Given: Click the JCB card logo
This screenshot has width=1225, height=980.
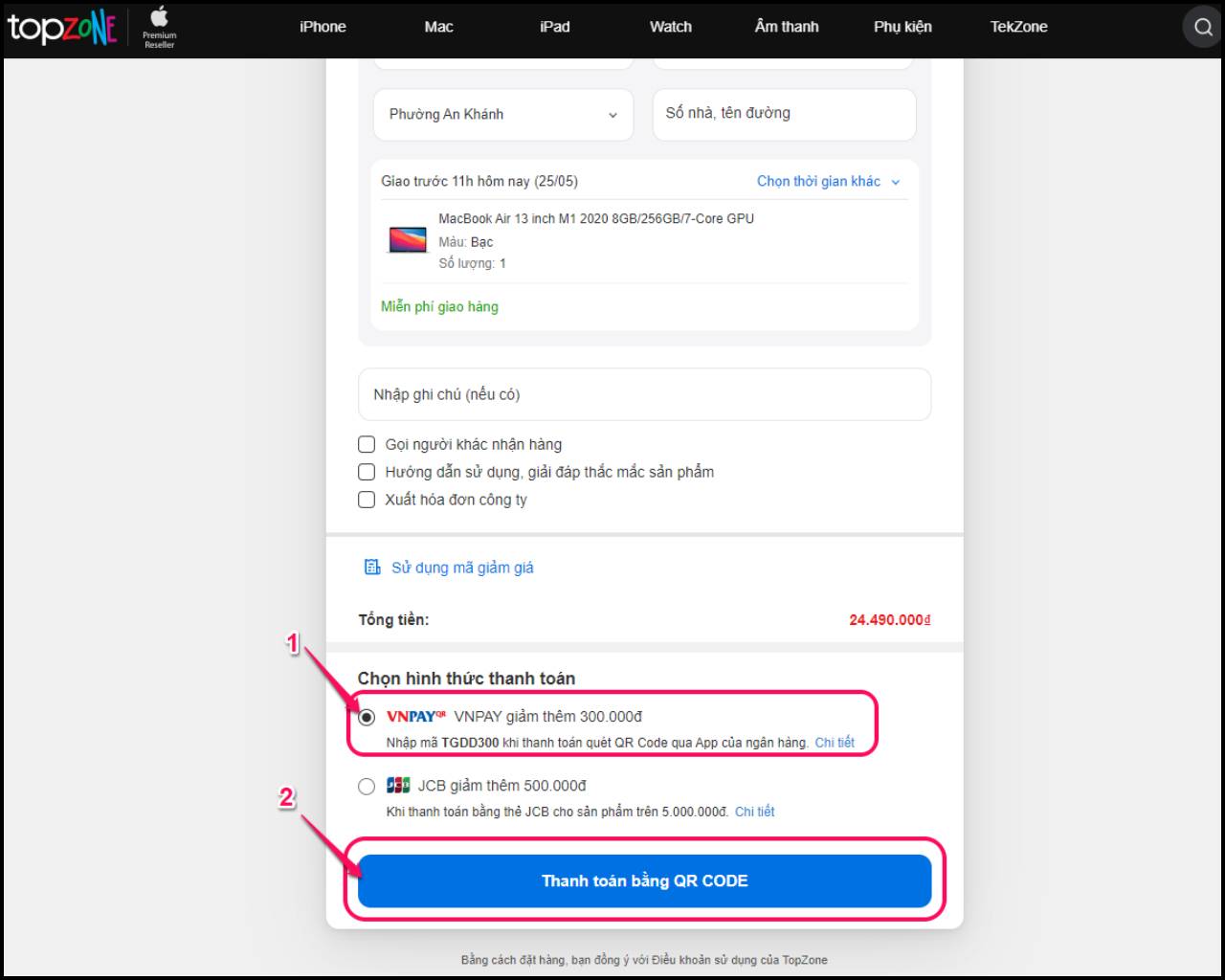Looking at the screenshot, I should [x=398, y=786].
